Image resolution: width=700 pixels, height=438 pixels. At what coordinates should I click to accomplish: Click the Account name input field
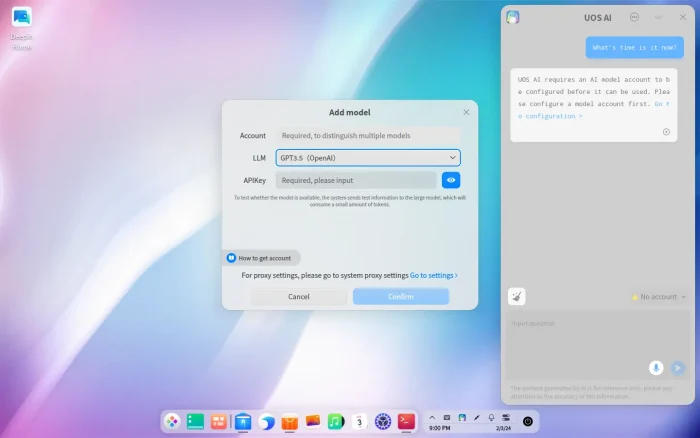(x=367, y=135)
